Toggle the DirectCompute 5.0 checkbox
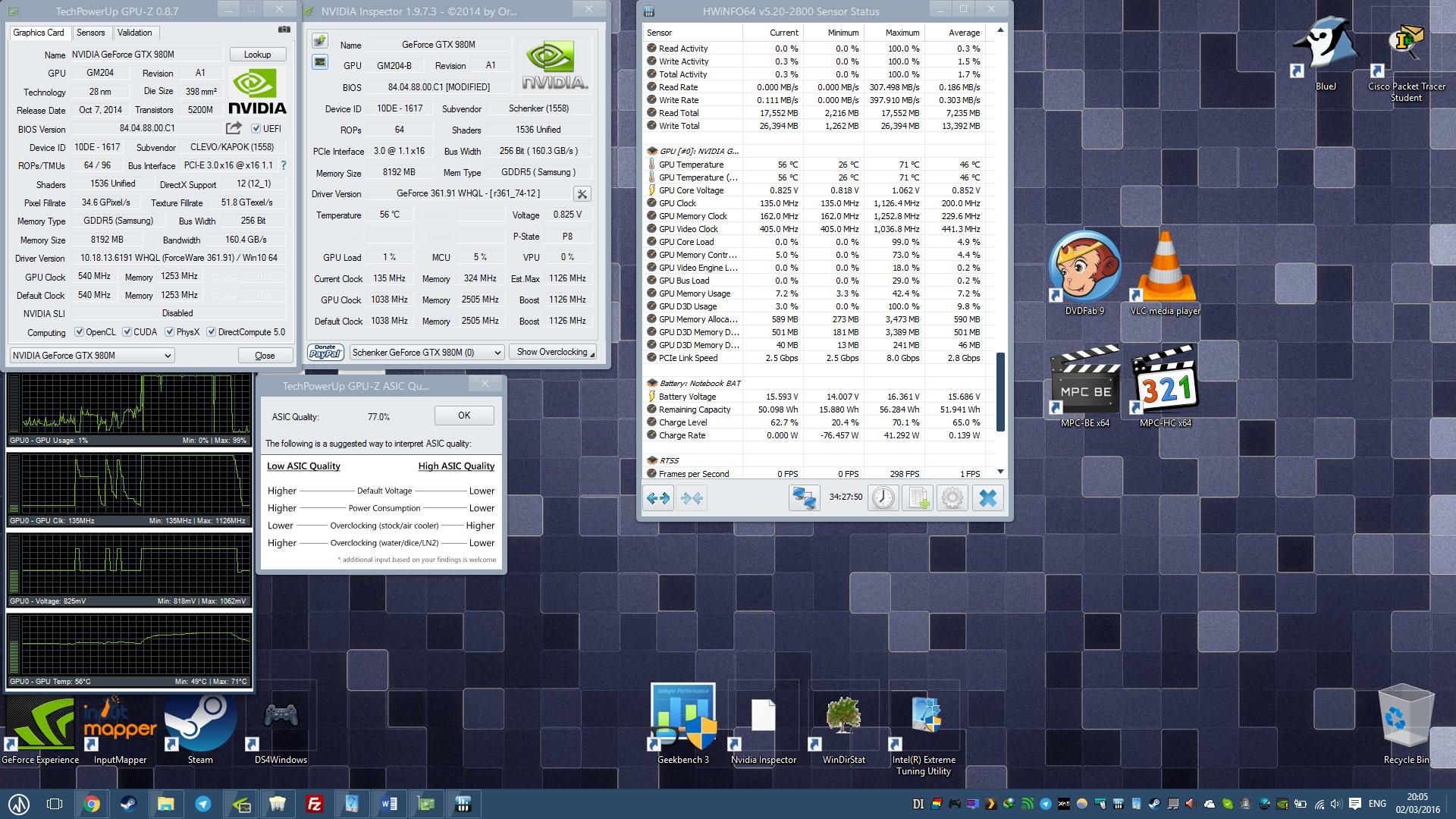This screenshot has width=1456, height=819. [212, 332]
